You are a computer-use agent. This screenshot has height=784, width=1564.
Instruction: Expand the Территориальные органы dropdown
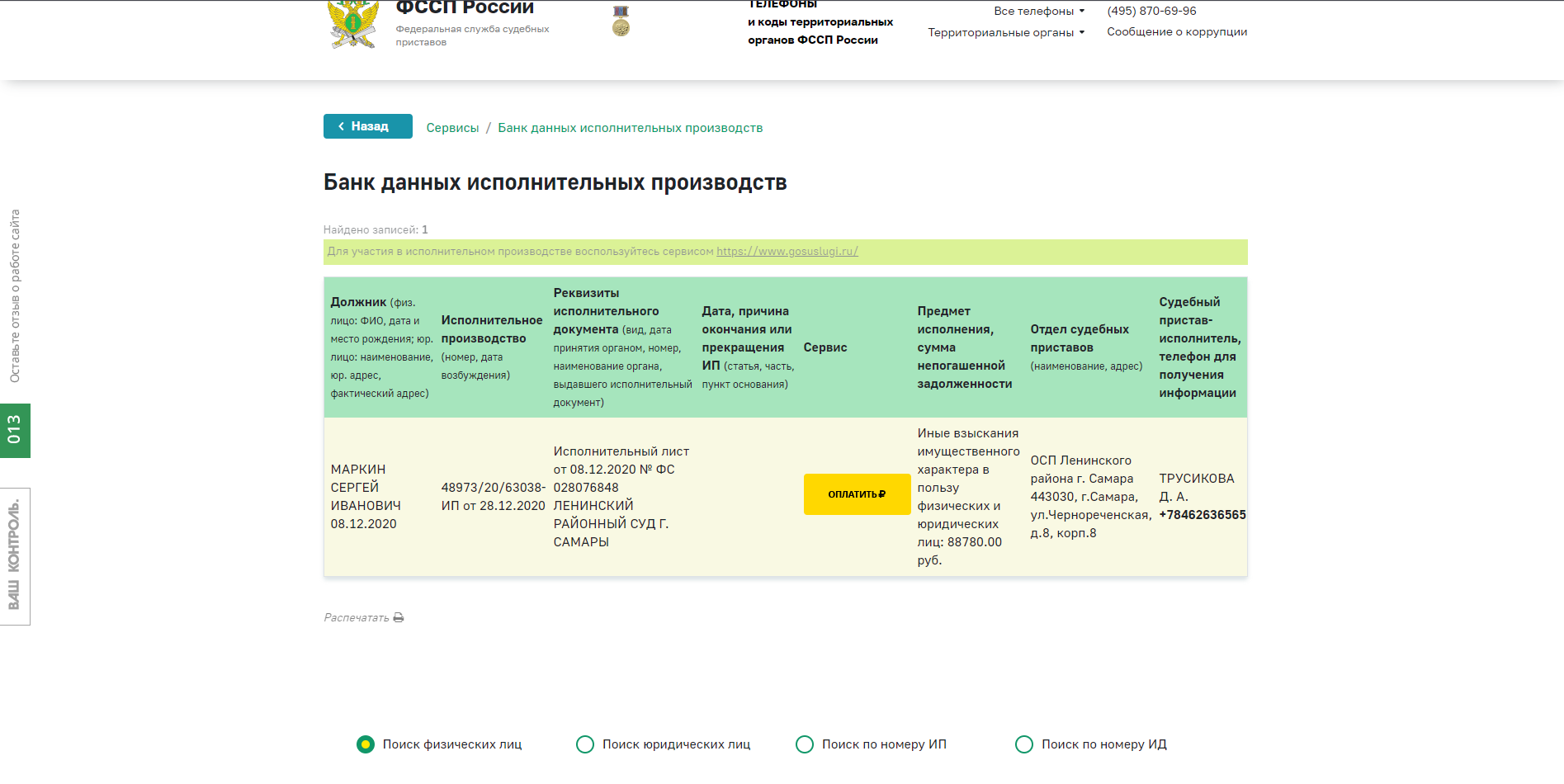pos(1006,32)
